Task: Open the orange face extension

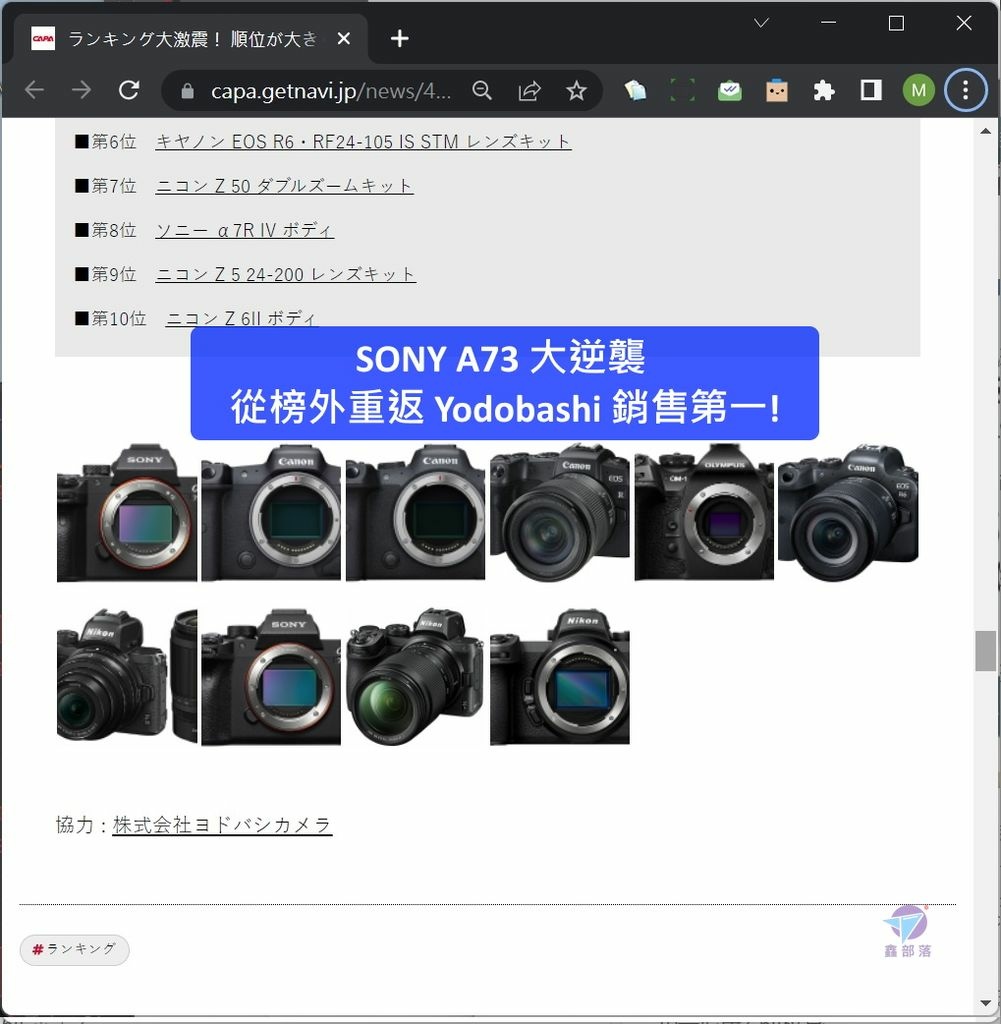Action: point(776,90)
